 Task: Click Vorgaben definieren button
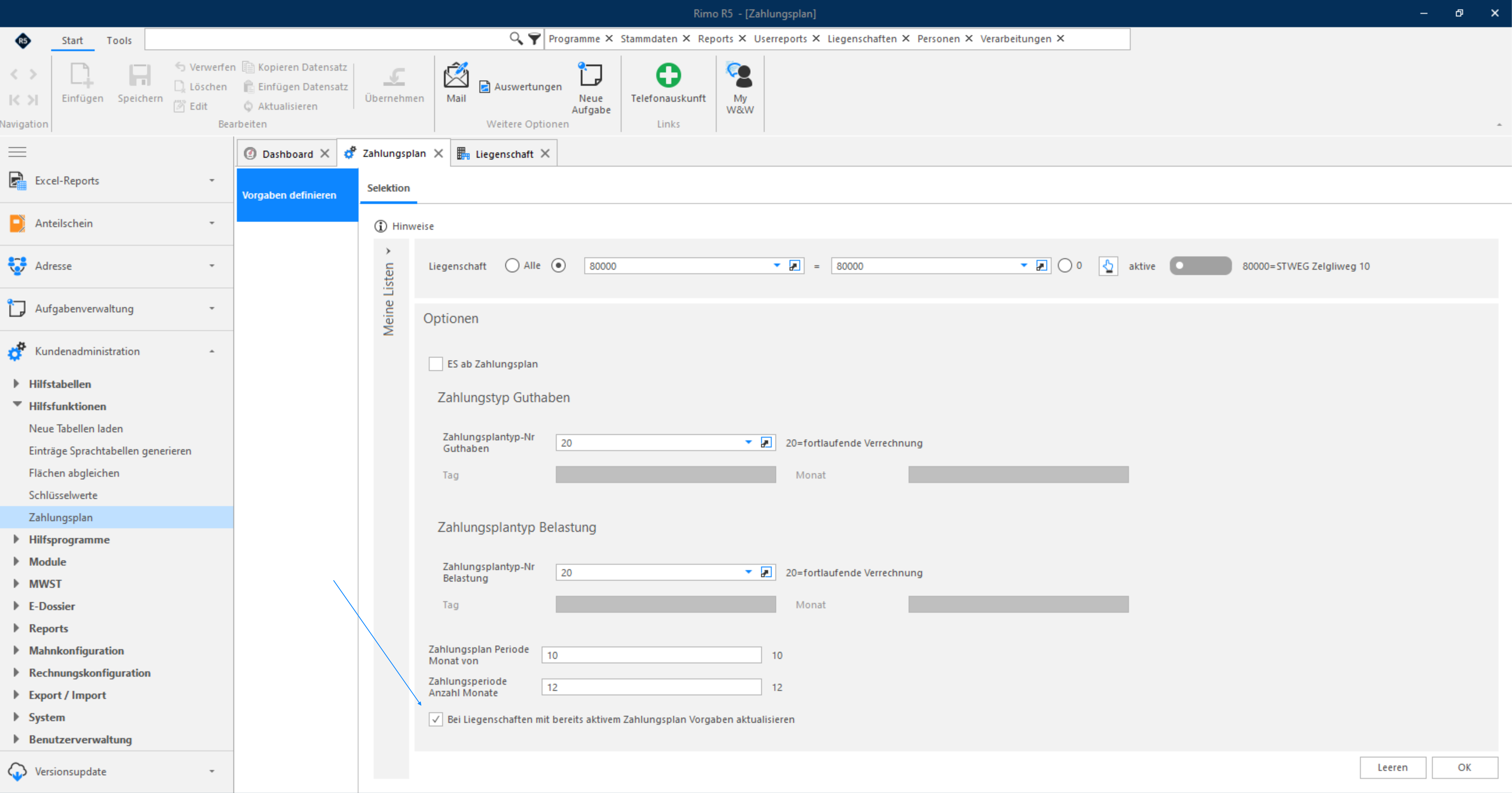(298, 195)
